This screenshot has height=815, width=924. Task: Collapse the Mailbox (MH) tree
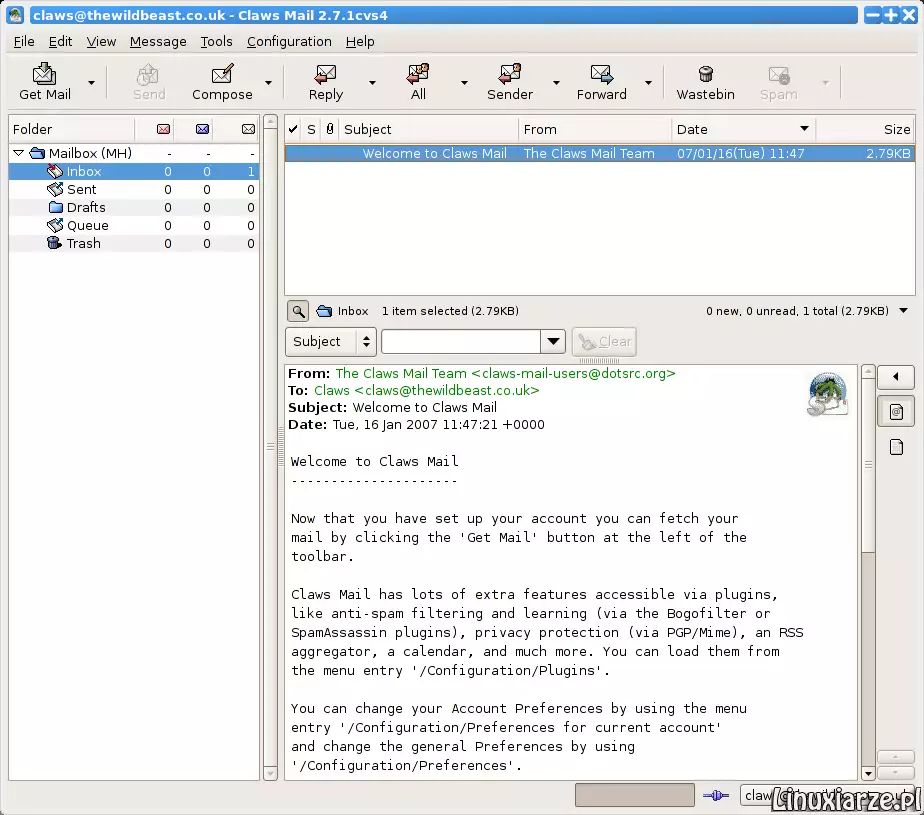[x=18, y=153]
